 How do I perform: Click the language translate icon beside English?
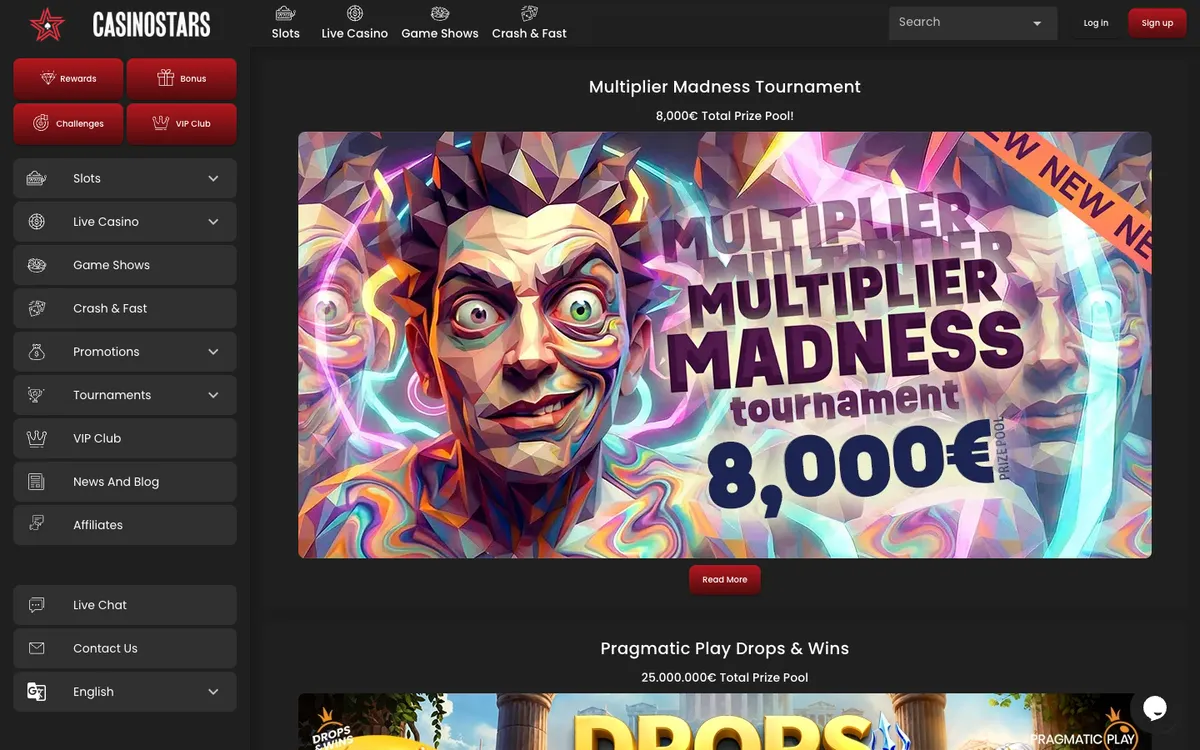(37, 691)
